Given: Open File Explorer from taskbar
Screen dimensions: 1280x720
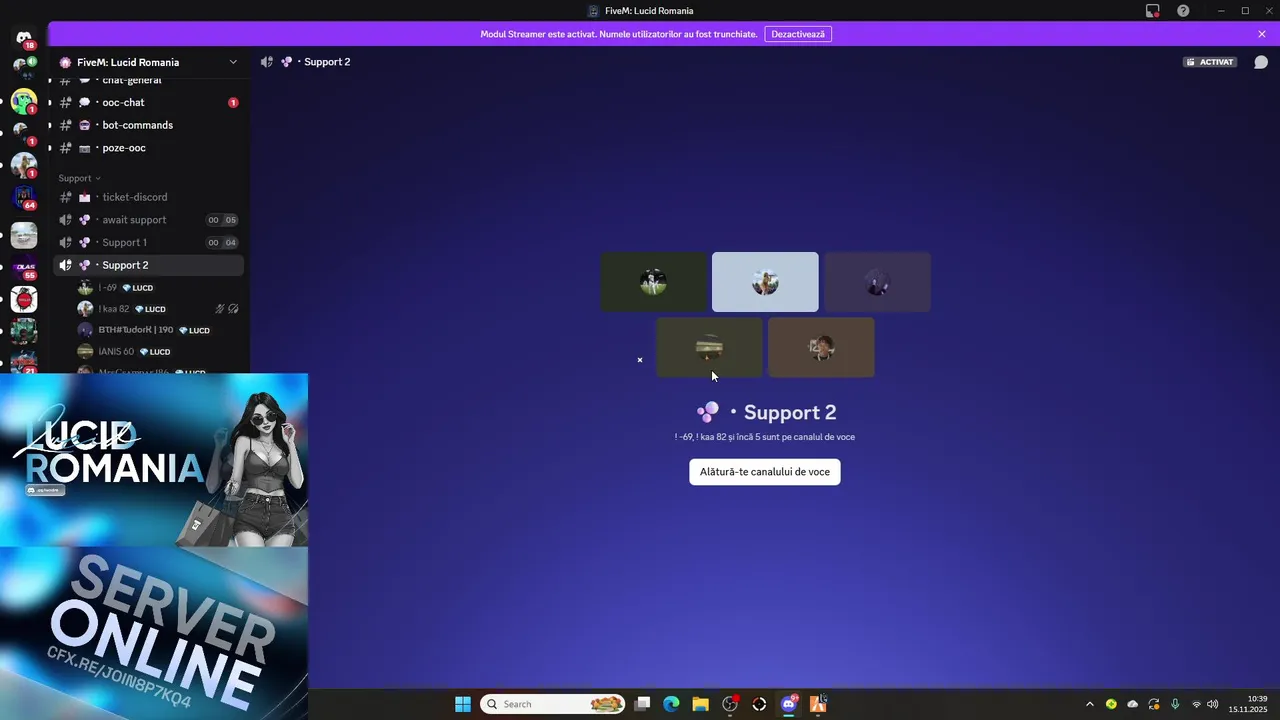Looking at the screenshot, I should [700, 704].
